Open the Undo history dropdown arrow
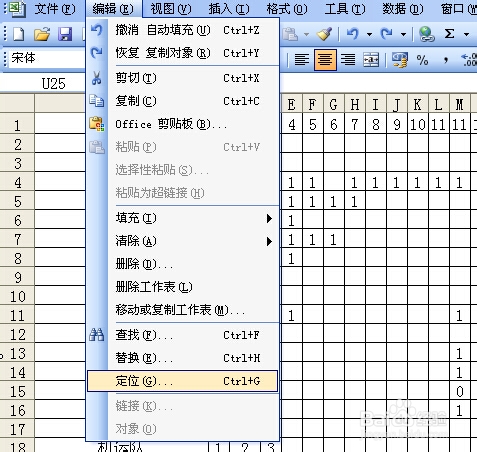This screenshot has height=452, width=477. pos(369,34)
